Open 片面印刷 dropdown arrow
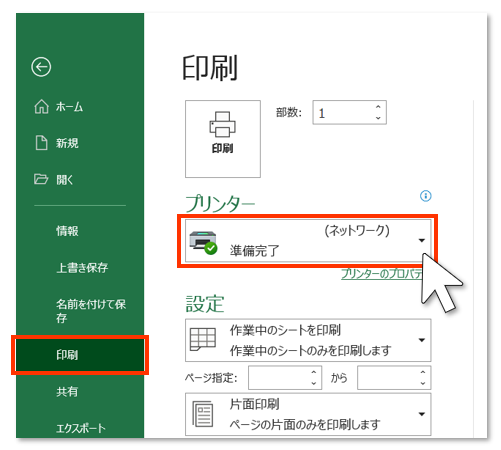This screenshot has width=501, height=450. pyautogui.click(x=422, y=414)
